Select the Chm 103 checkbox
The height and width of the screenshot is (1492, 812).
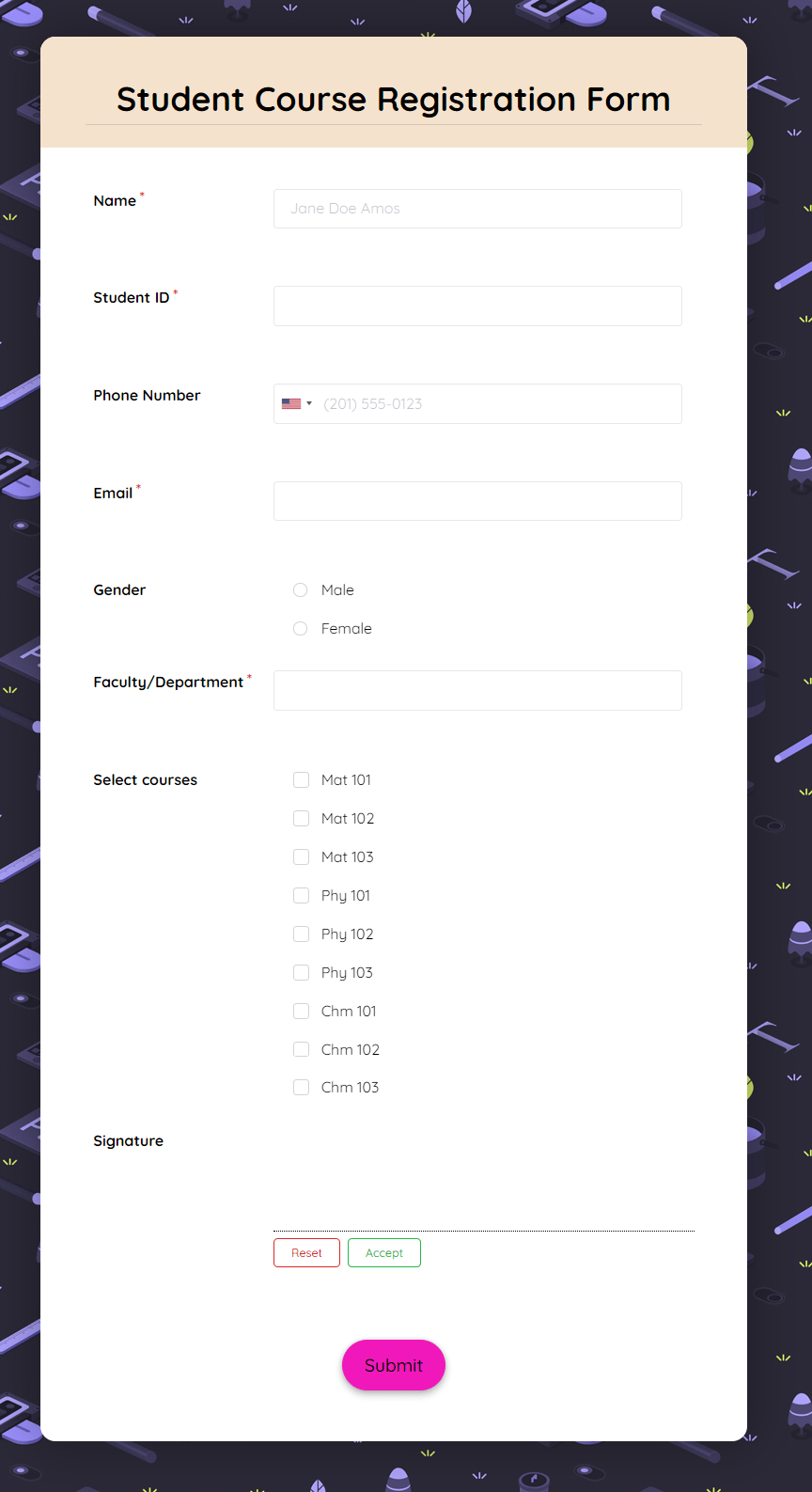301,1088
